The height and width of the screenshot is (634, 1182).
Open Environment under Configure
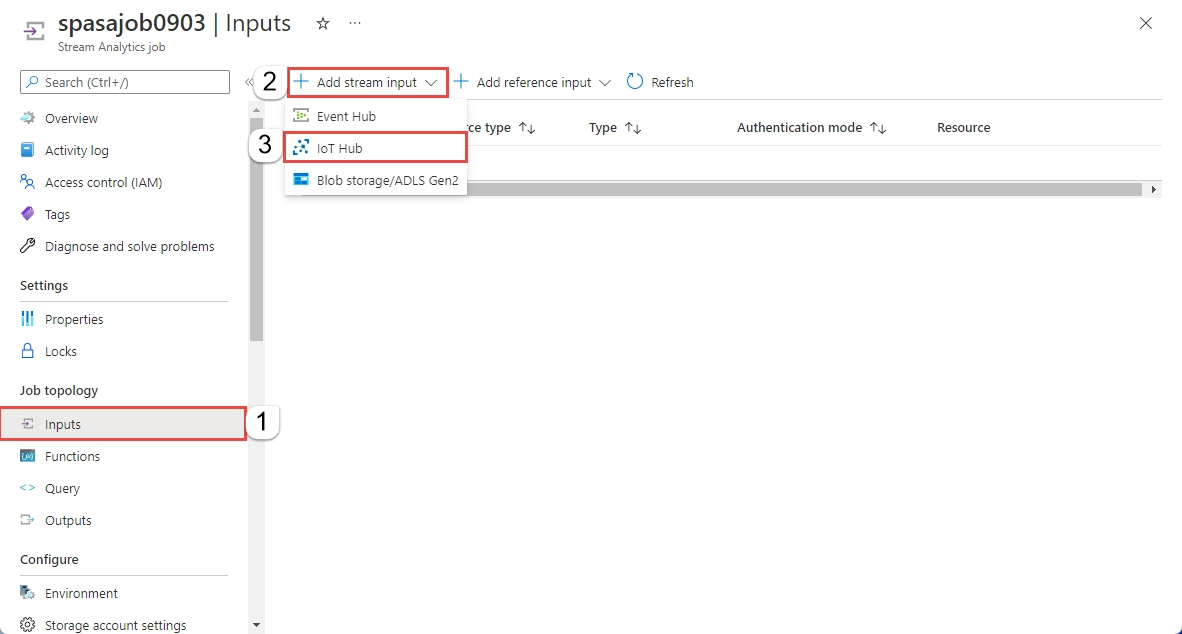pyautogui.click(x=80, y=593)
